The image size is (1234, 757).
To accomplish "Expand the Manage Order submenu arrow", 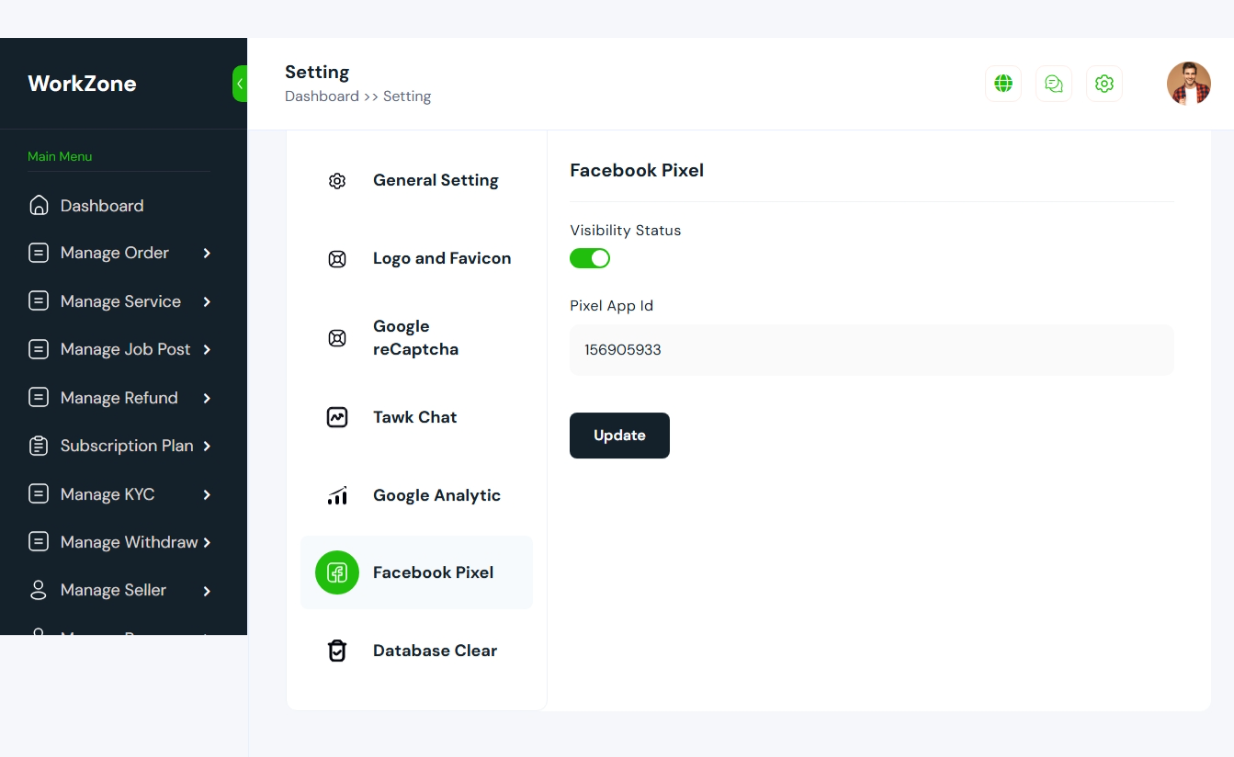I will click(207, 253).
